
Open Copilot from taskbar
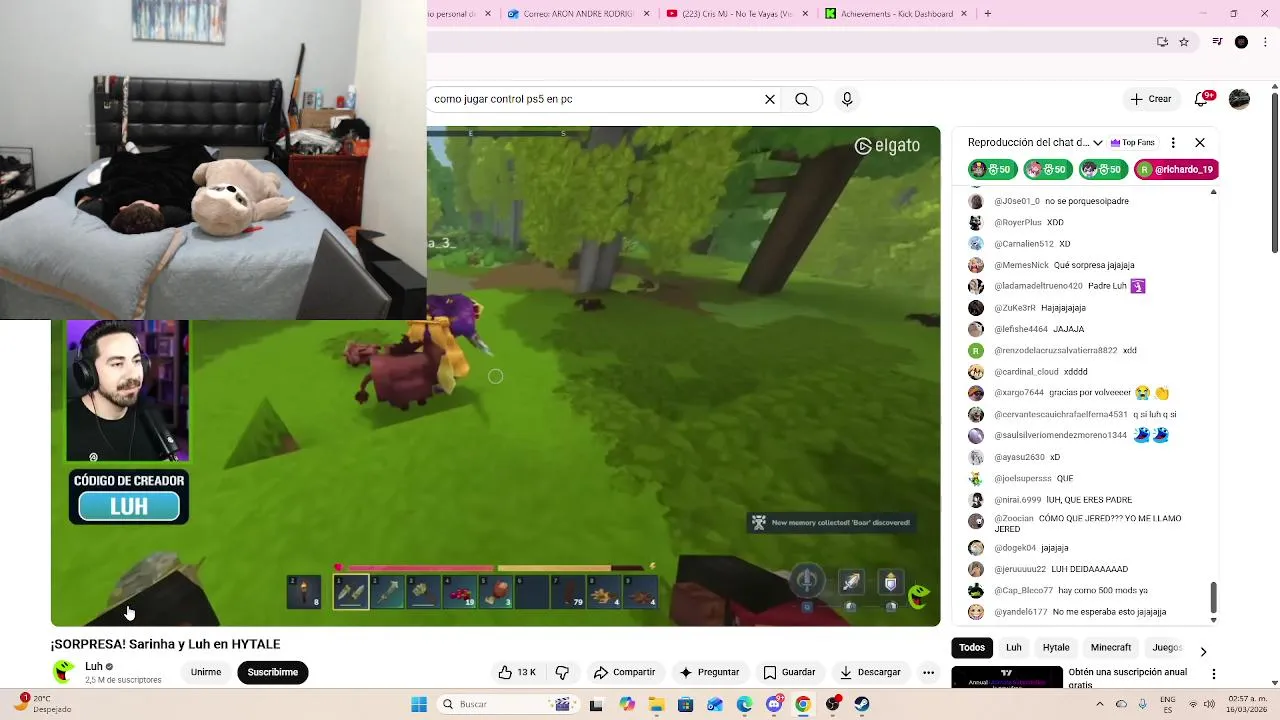click(626, 704)
